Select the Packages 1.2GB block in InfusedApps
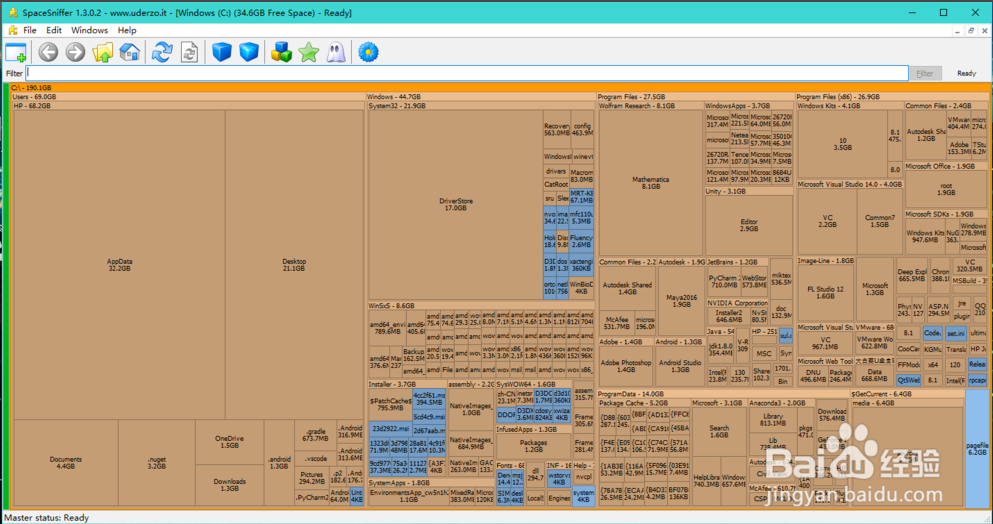Viewport: 993px width, 524px height. point(533,446)
